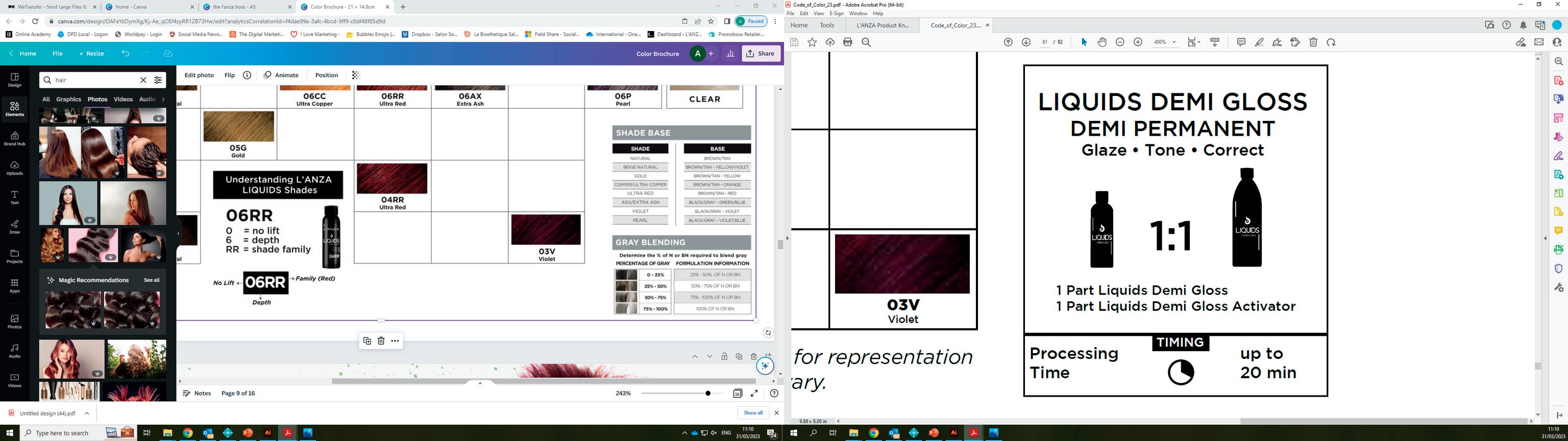Open the Acrobat Tools tab
The width and height of the screenshot is (1568, 441).
pos(826,25)
